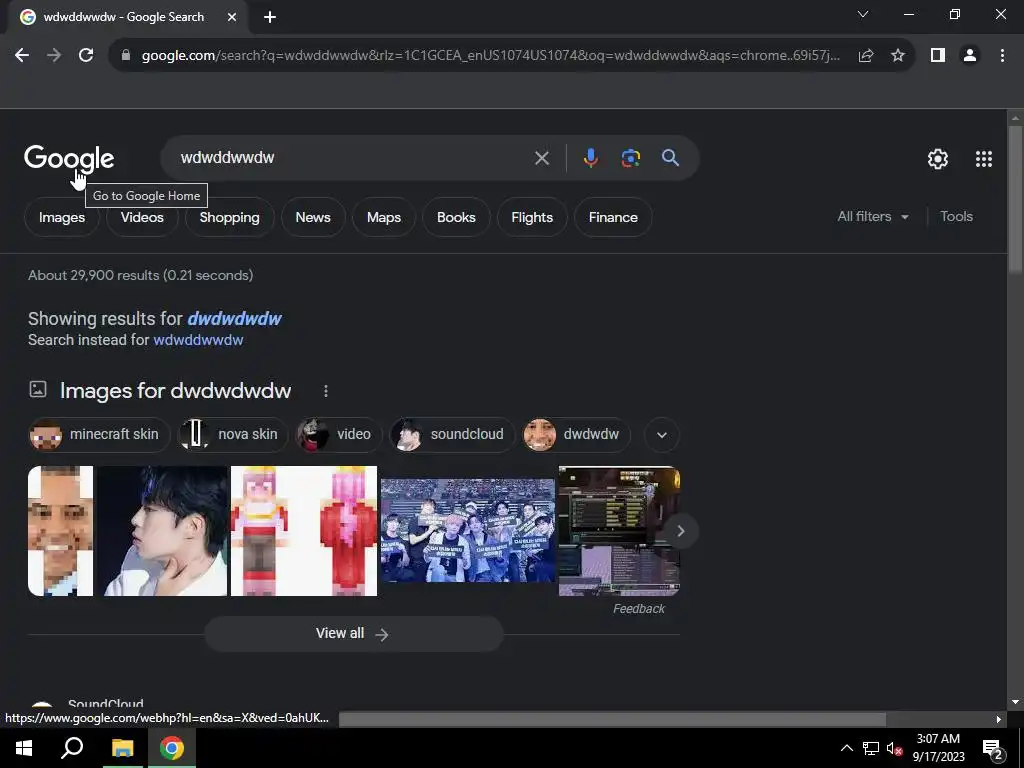Share this page via address bar icon
Screen dimensions: 1024x768
click(x=866, y=56)
